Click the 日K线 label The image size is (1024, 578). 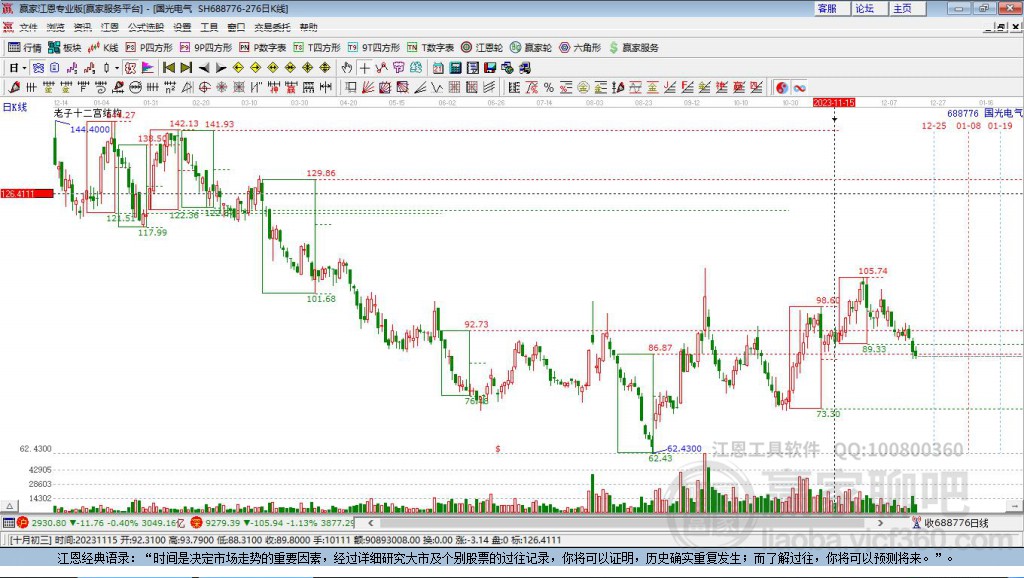click(15, 107)
